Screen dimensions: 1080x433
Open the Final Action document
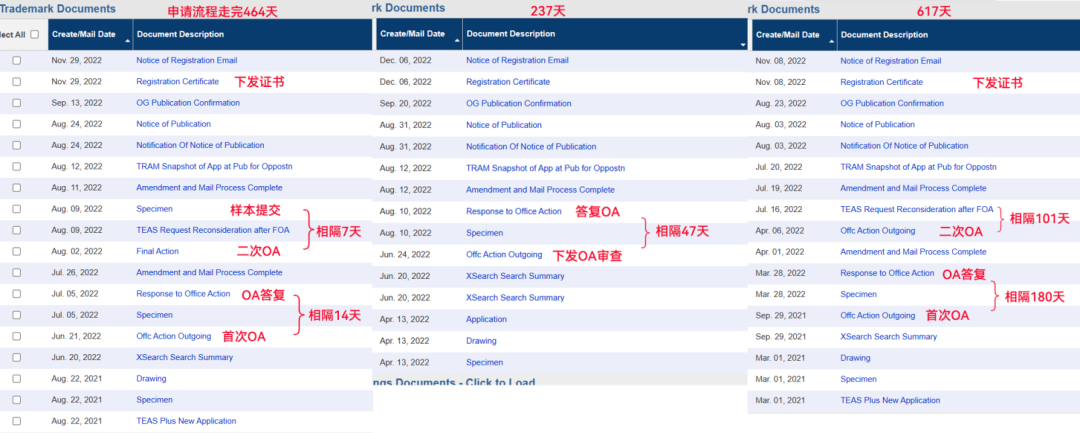[157, 251]
